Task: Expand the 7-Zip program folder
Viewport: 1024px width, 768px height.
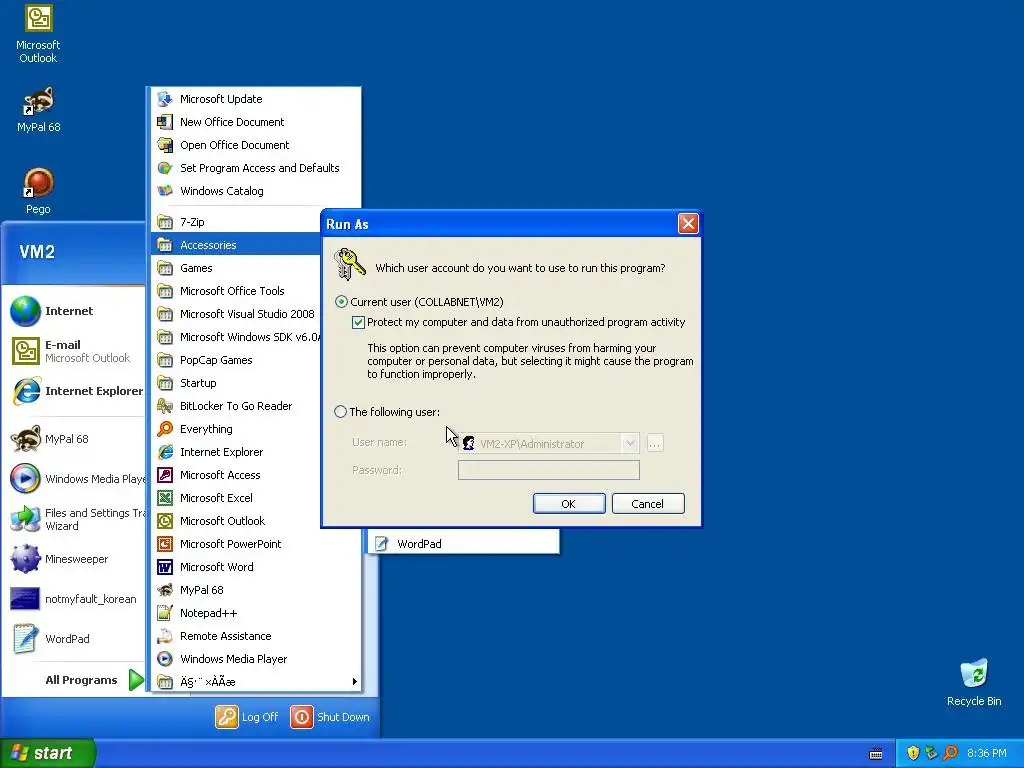Action: point(237,221)
